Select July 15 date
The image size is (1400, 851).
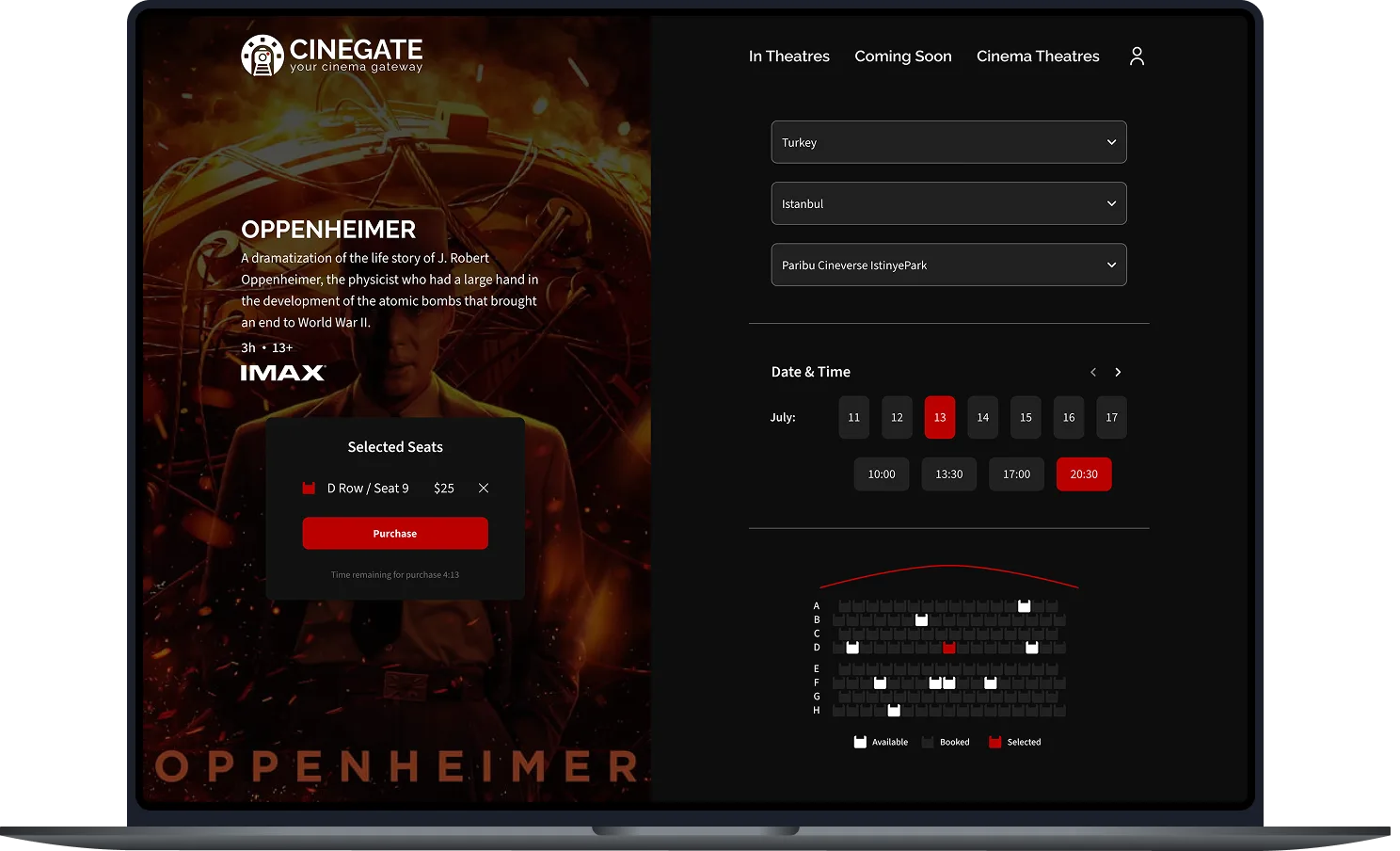[x=1026, y=417]
